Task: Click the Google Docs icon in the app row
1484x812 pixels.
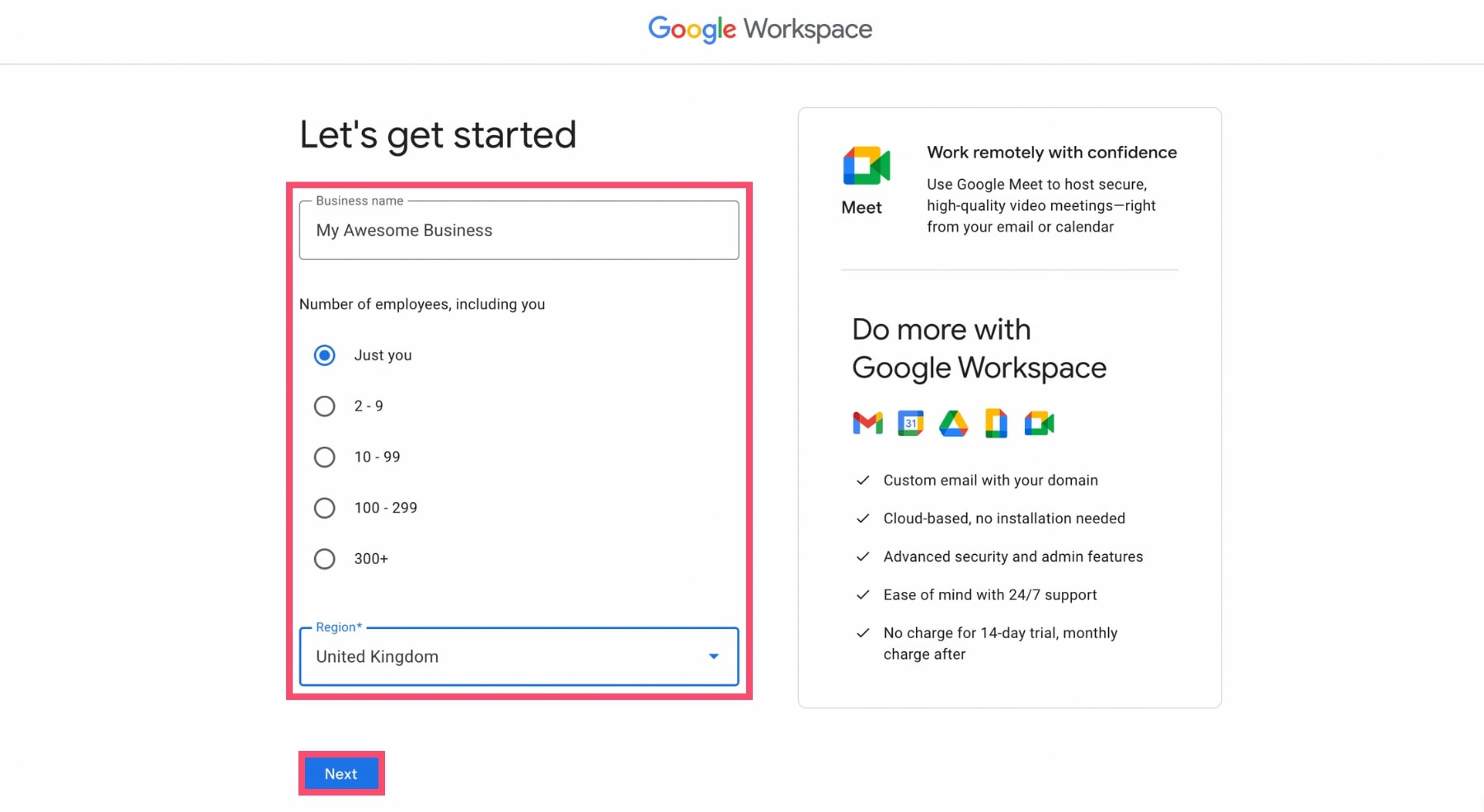Action: pyautogui.click(x=995, y=423)
